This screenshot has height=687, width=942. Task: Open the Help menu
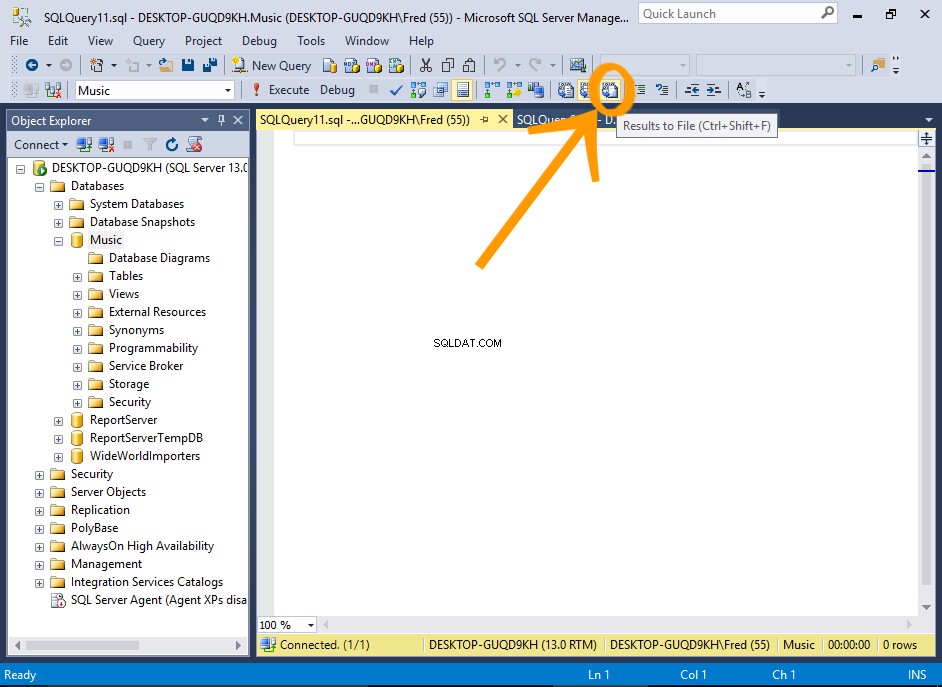(x=421, y=41)
